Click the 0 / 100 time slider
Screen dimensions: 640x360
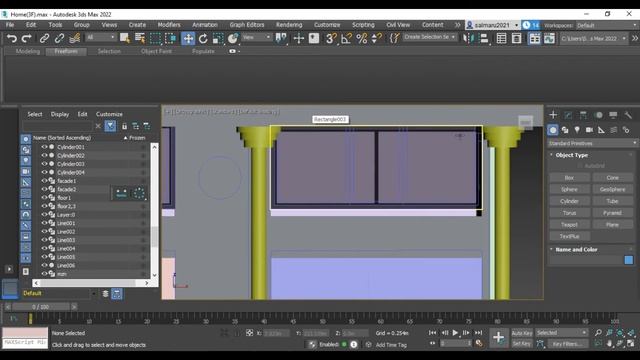40,307
